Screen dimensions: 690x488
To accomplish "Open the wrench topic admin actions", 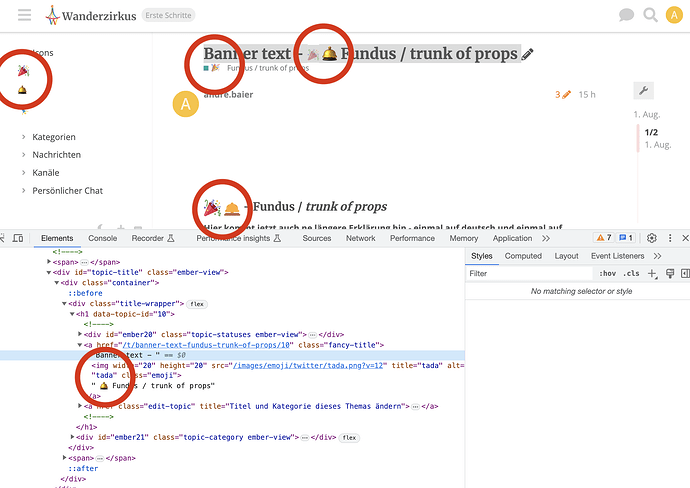I will pos(643,91).
